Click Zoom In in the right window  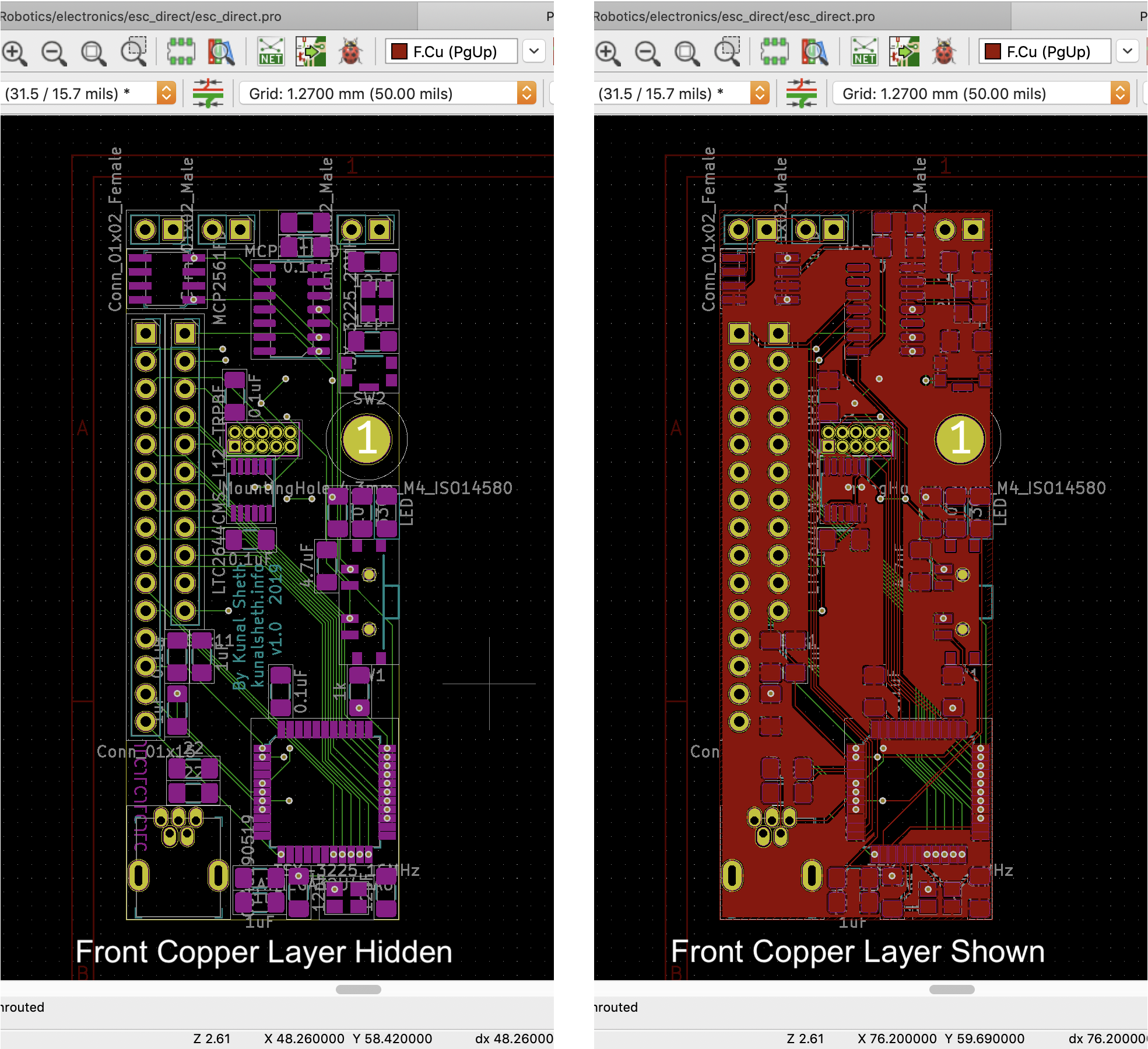coord(608,52)
